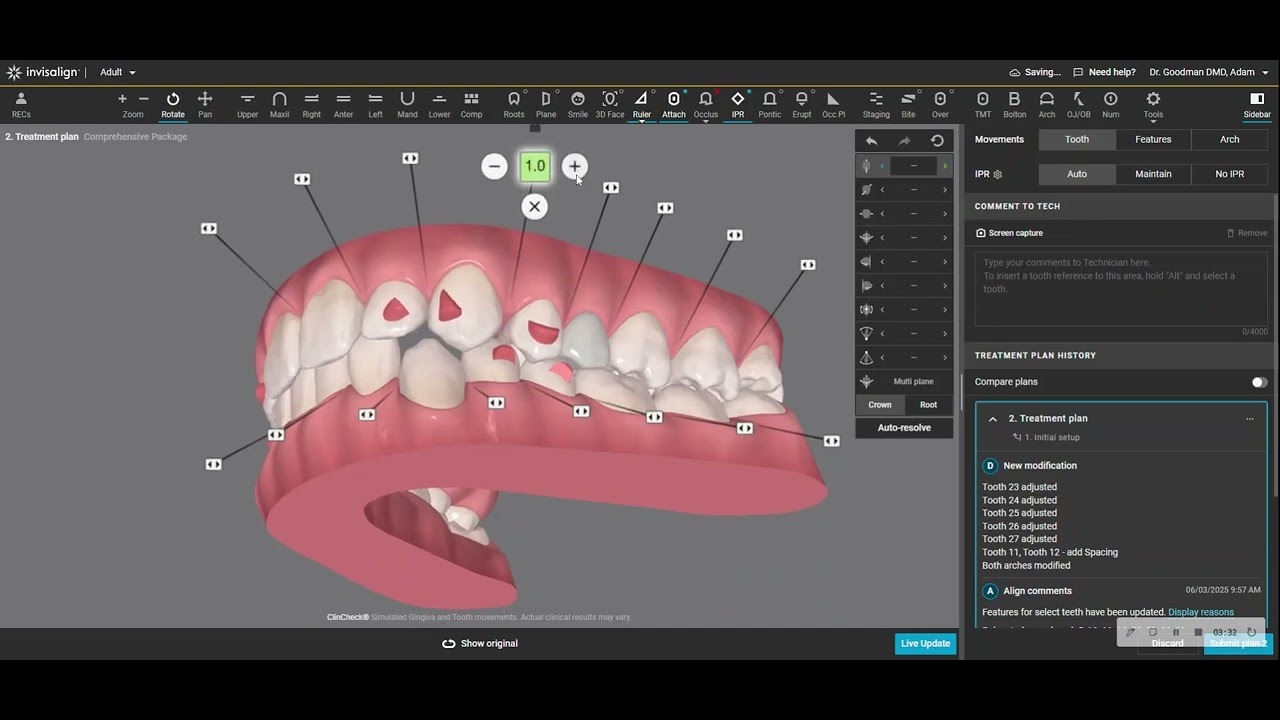Open the Display reasons link

click(1201, 612)
